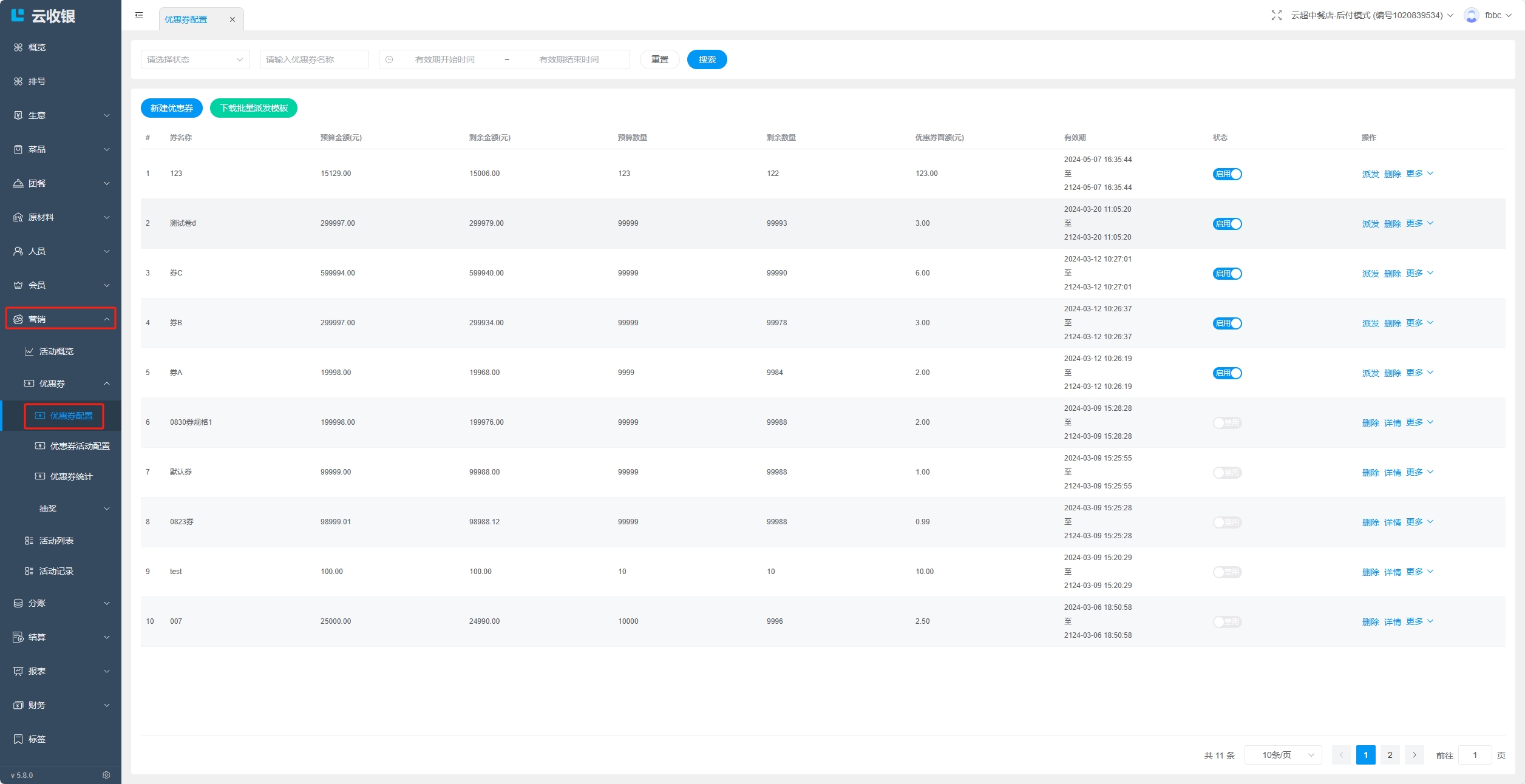The width and height of the screenshot is (1525, 784).
Task: Open 优惠券统计 sidebar item
Action: pos(71,476)
